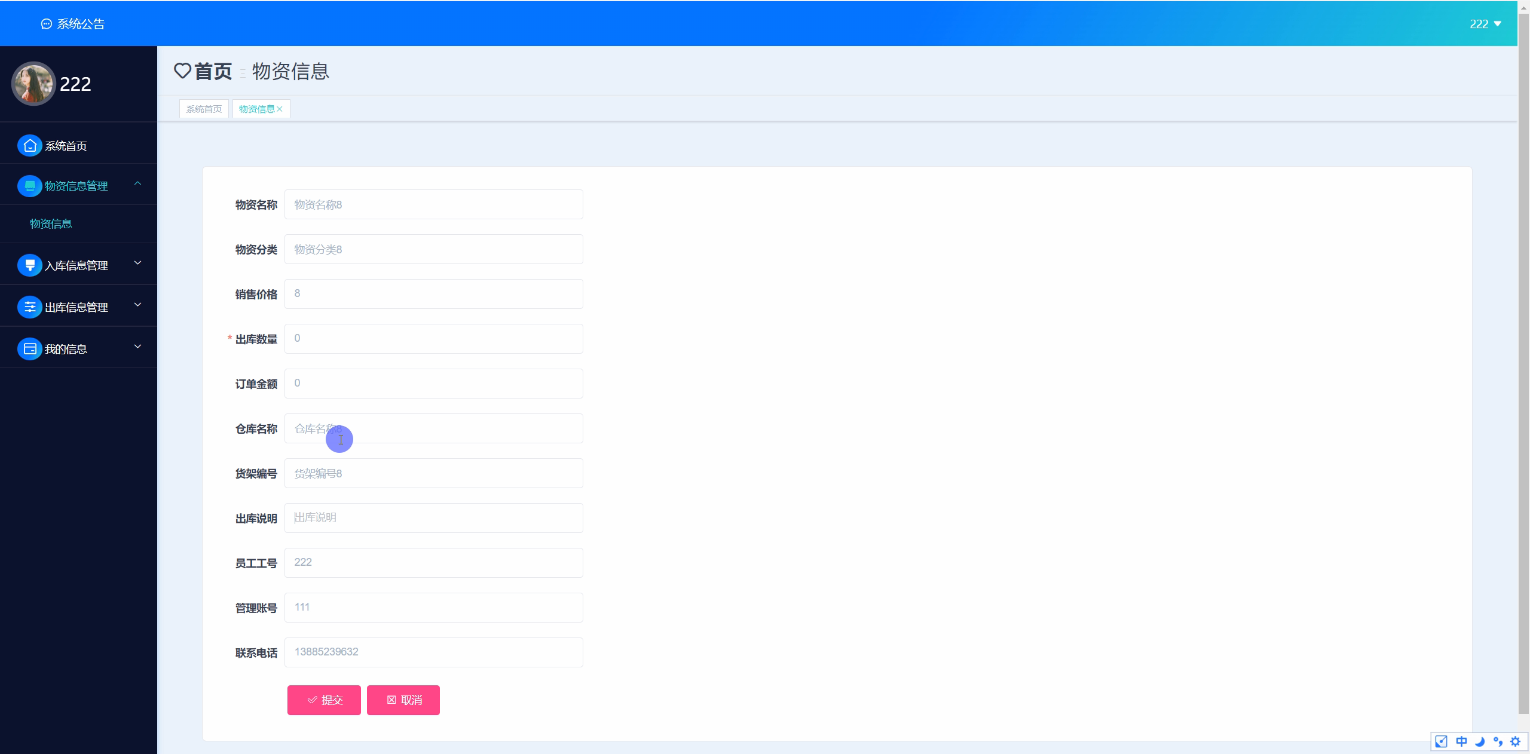Toggle the 中 Chinese input mode
Image resolution: width=1530 pixels, height=754 pixels.
1461,741
